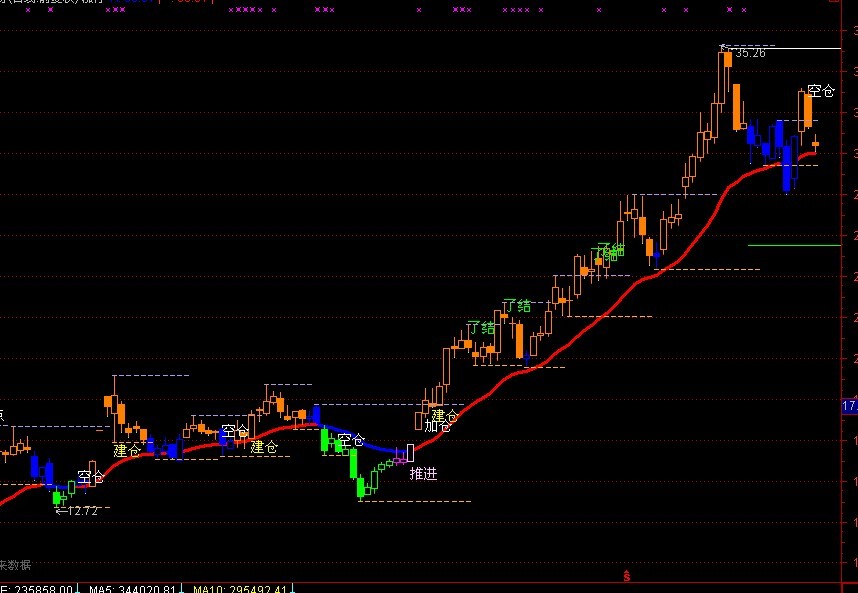Select the 加仓 signal label
Image resolution: width=858 pixels, height=593 pixels.
pyautogui.click(x=437, y=426)
